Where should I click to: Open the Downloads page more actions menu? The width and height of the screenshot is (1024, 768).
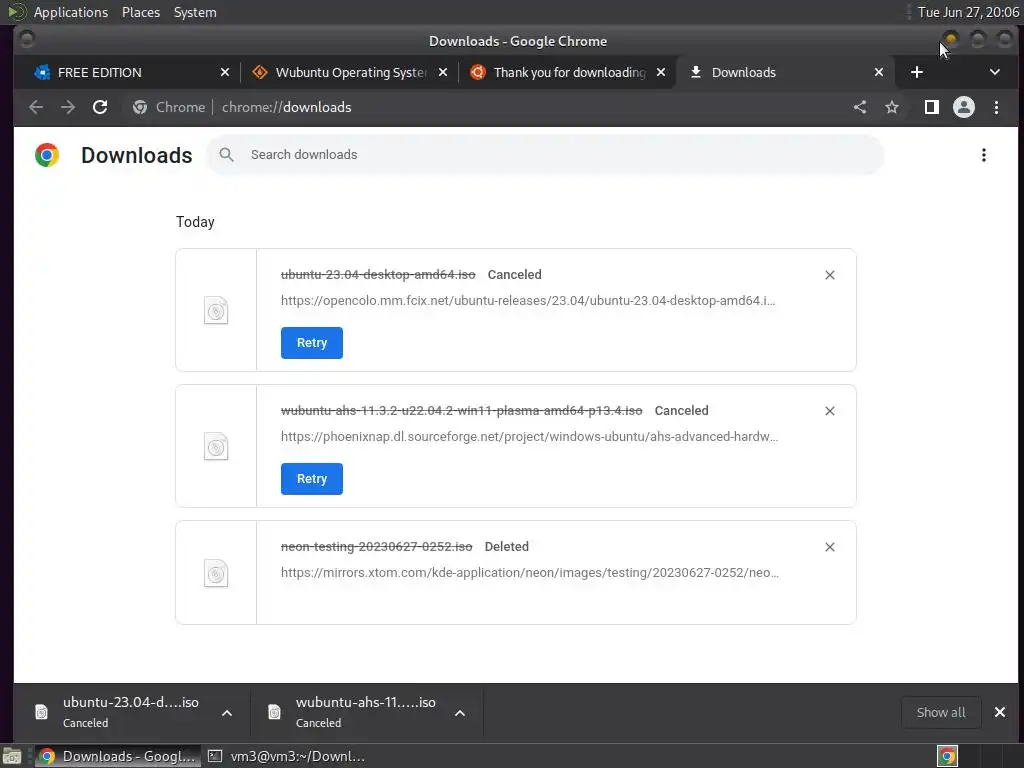[984, 155]
